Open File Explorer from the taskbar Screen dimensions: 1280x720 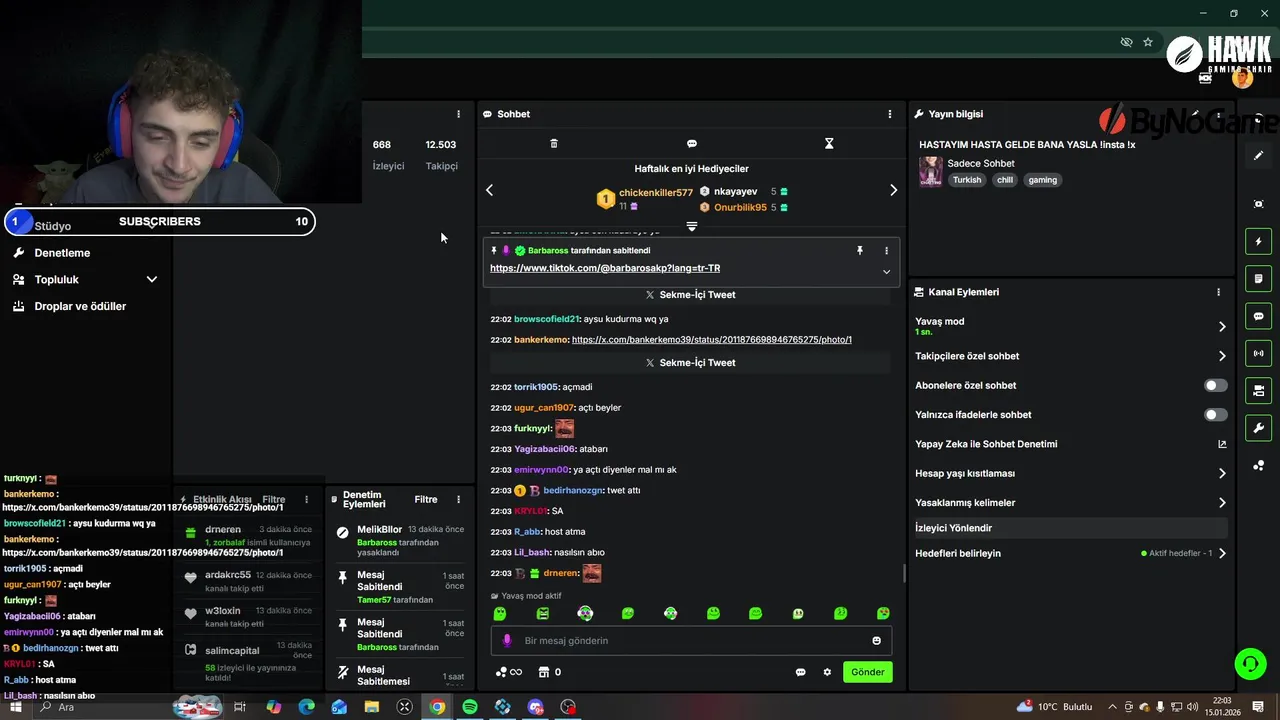(x=372, y=707)
